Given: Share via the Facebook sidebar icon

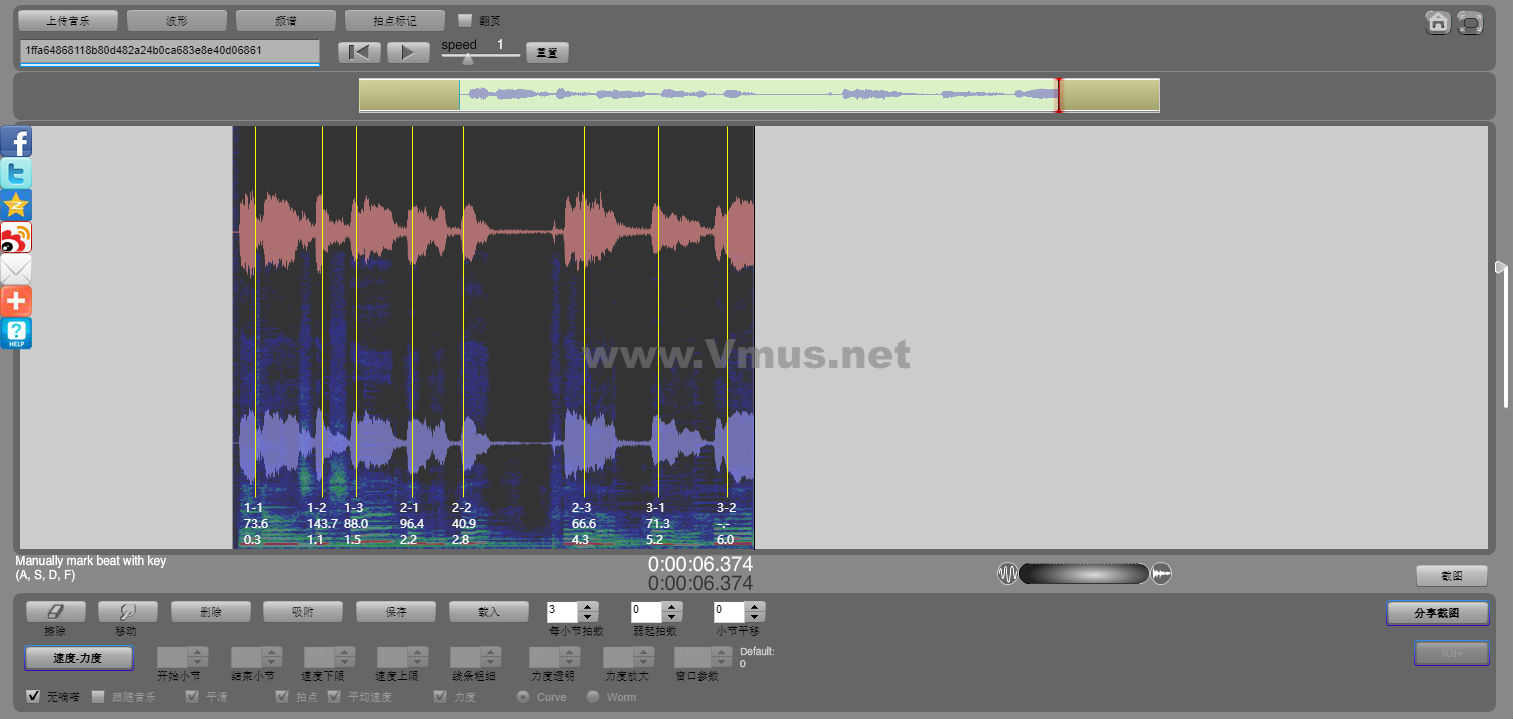Looking at the screenshot, I should [x=16, y=142].
